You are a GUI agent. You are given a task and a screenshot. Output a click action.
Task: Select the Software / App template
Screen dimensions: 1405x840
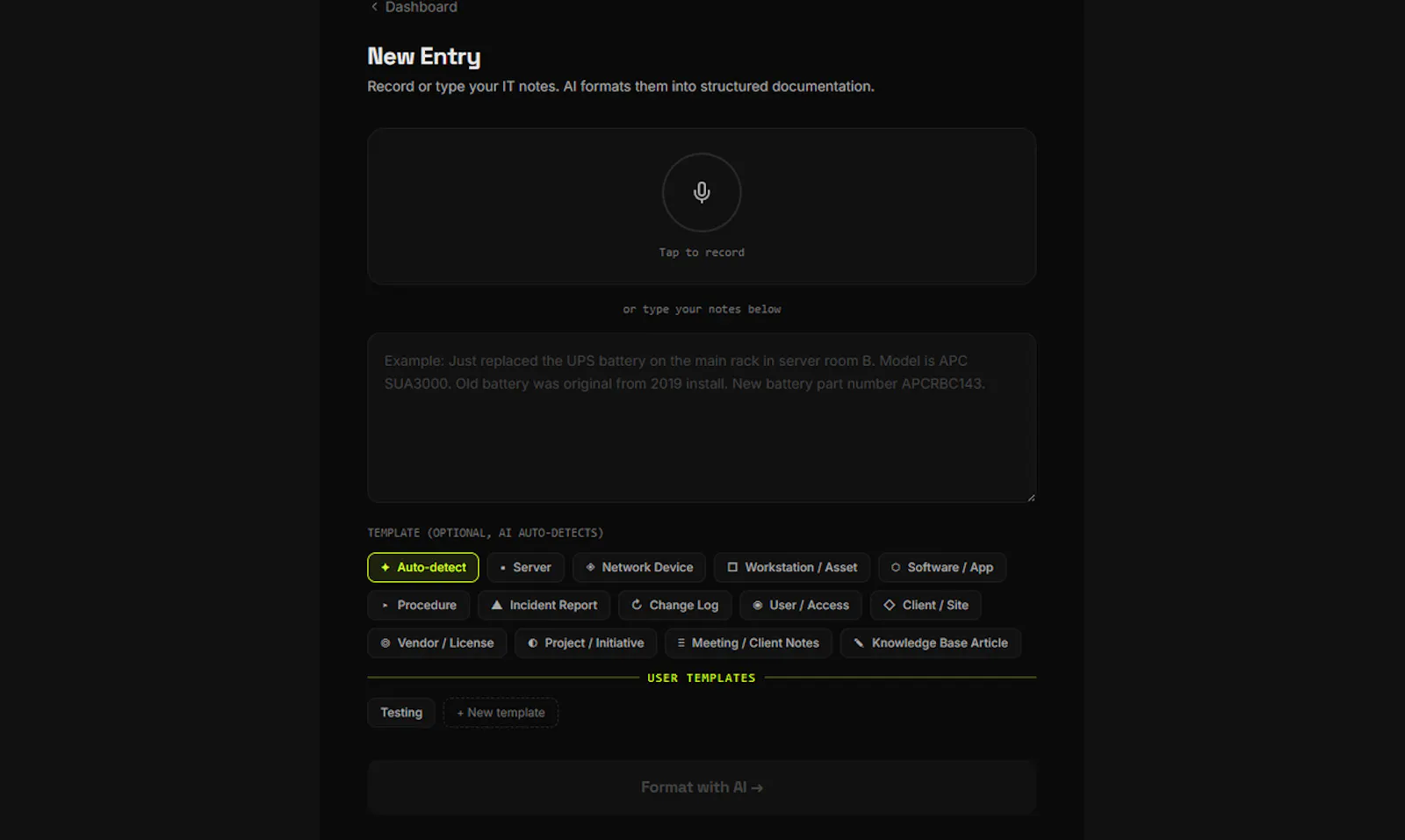coord(941,567)
